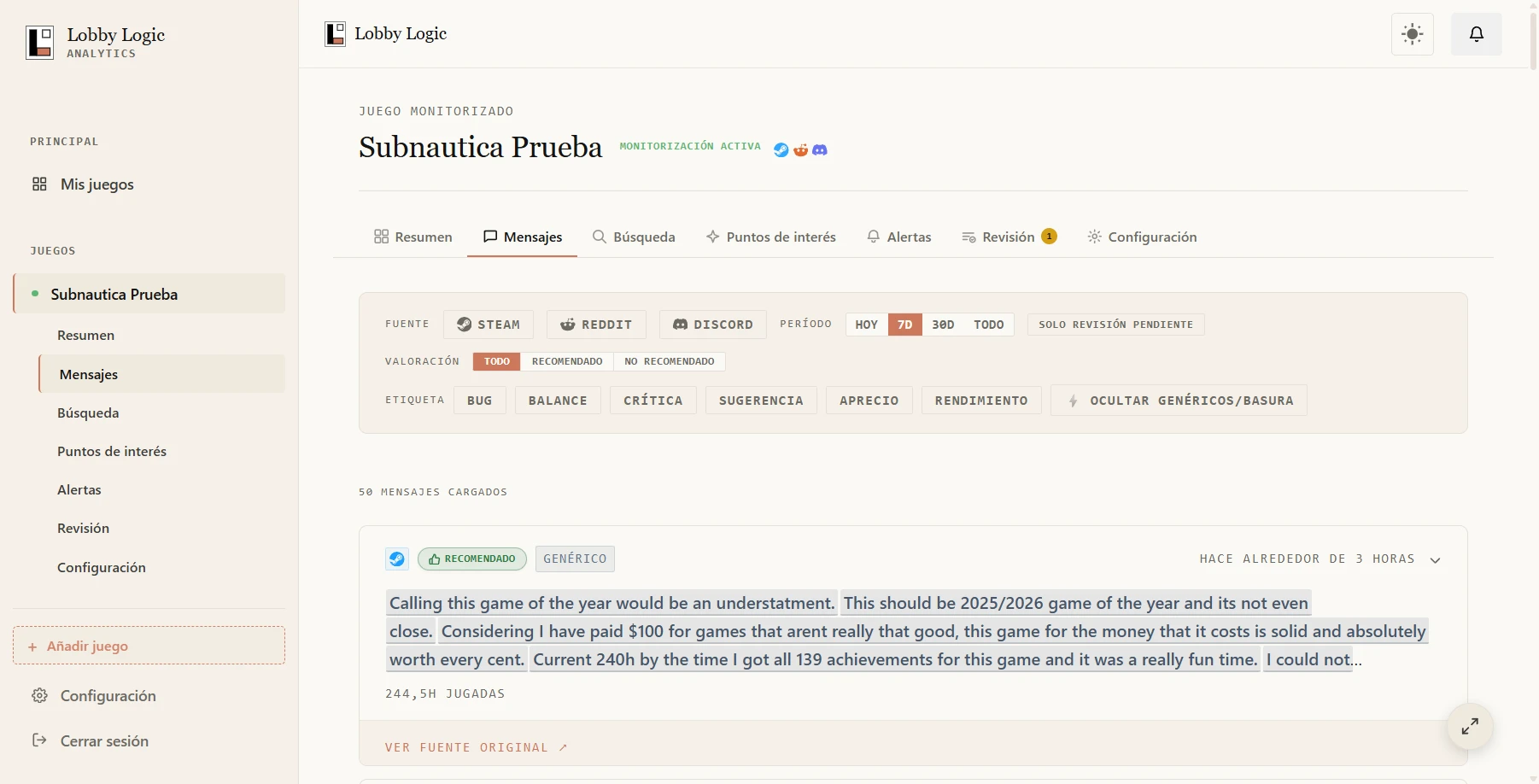Image resolution: width=1539 pixels, height=784 pixels.
Task: Filter messages by the Bug tag
Action: tap(480, 401)
